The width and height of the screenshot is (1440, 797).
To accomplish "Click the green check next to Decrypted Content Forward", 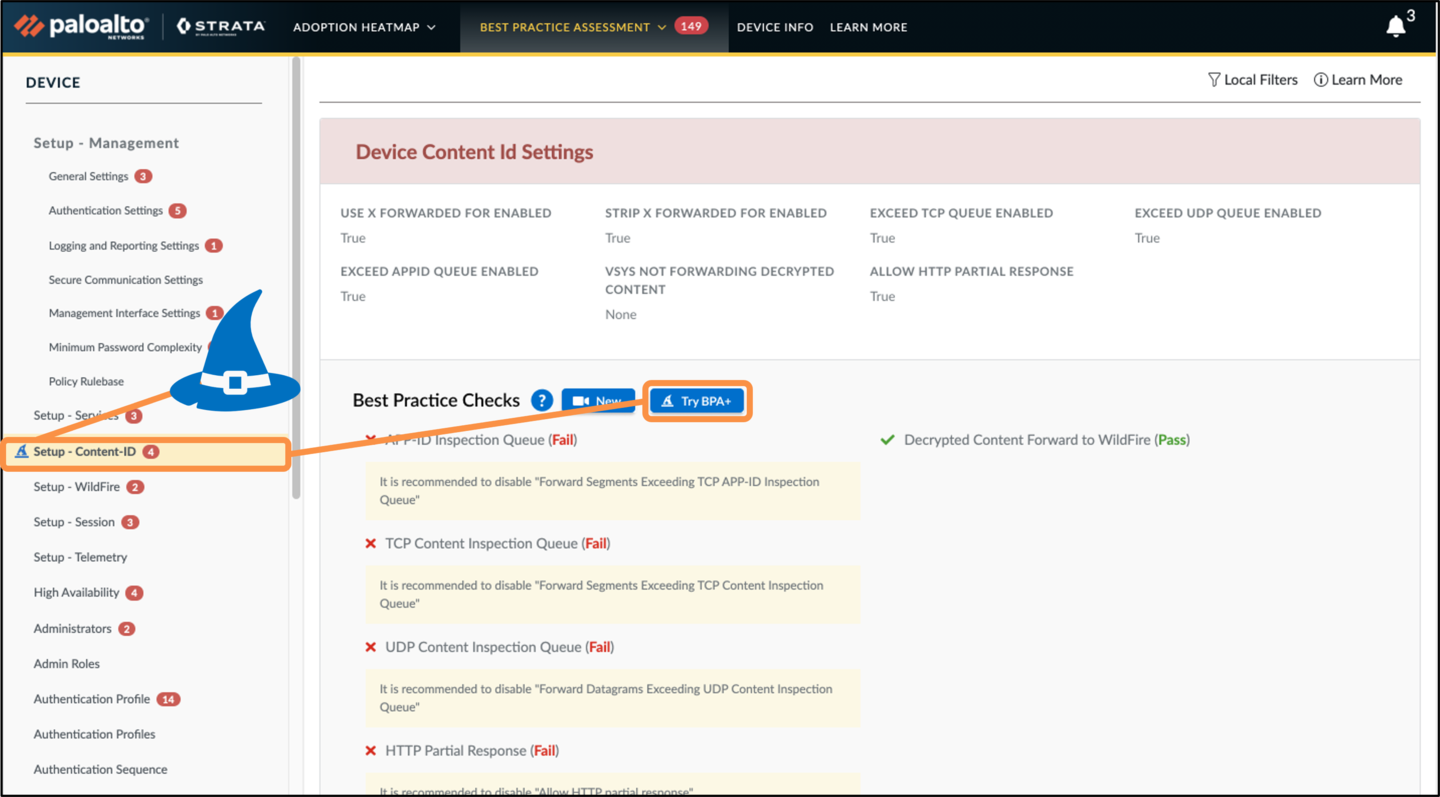I will 887,440.
